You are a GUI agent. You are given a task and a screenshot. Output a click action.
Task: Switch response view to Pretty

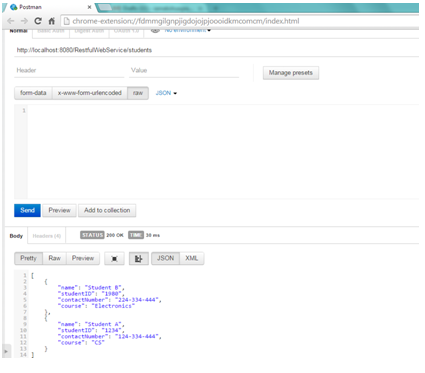28,258
